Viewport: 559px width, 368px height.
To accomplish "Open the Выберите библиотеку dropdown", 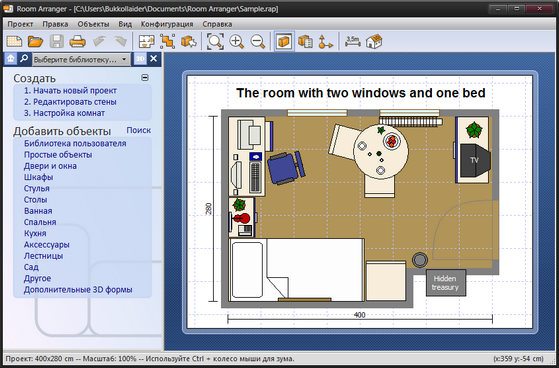I will [81, 60].
